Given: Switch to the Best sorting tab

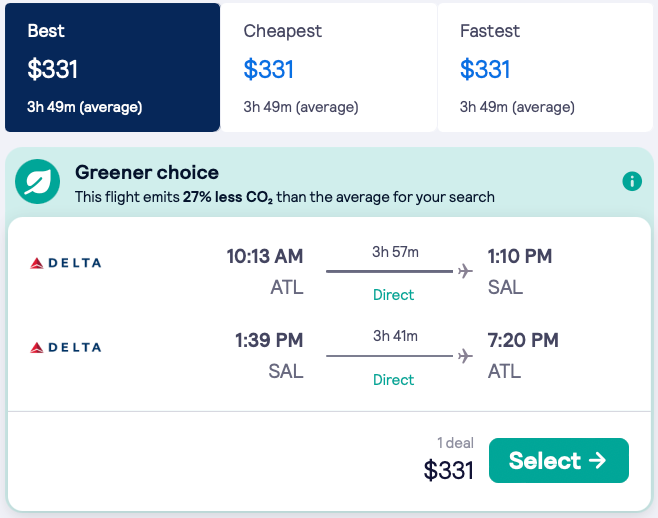Looking at the screenshot, I should tap(112, 67).
